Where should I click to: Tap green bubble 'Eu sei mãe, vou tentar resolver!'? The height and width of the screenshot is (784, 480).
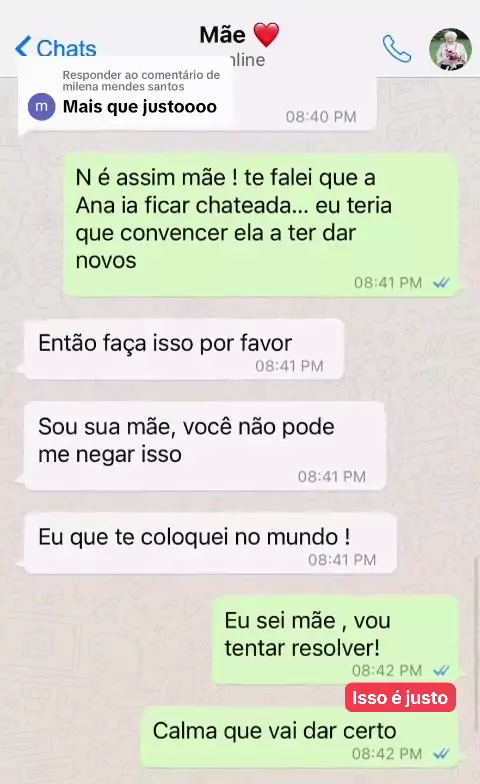pyautogui.click(x=336, y=640)
